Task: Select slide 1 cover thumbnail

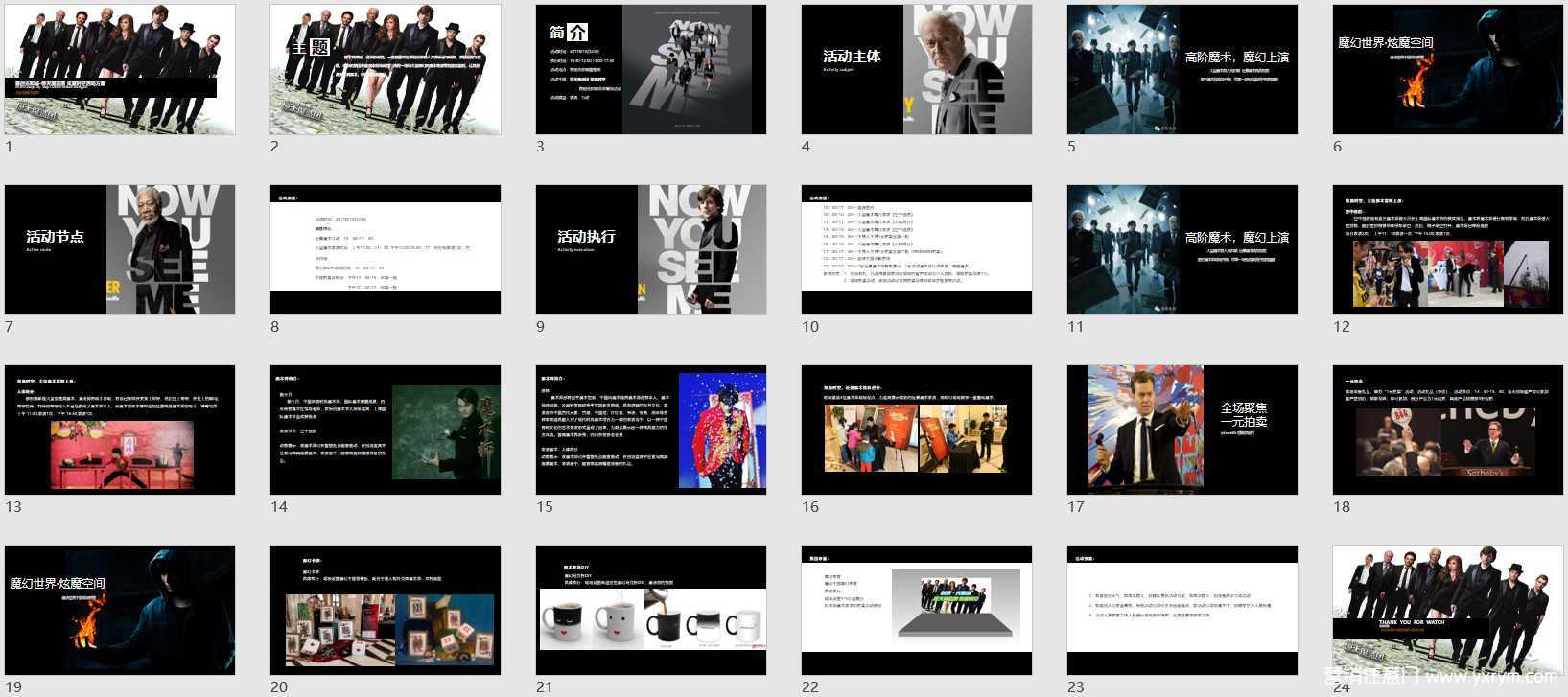Action: pyautogui.click(x=120, y=69)
